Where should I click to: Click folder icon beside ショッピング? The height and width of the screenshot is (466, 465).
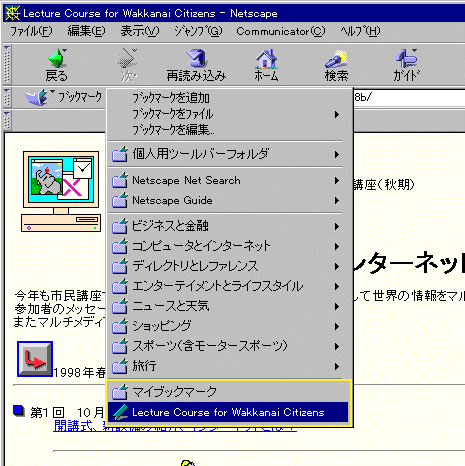pyautogui.click(x=120, y=326)
